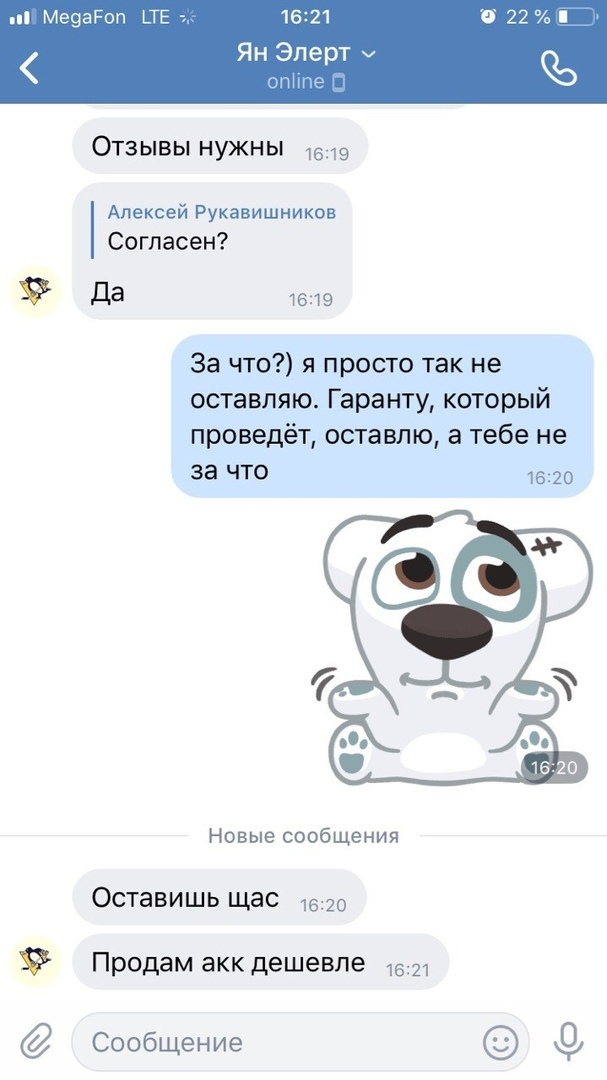The width and height of the screenshot is (607, 1080).
Task: Open the Ян Элерт chat title
Action: (x=294, y=52)
